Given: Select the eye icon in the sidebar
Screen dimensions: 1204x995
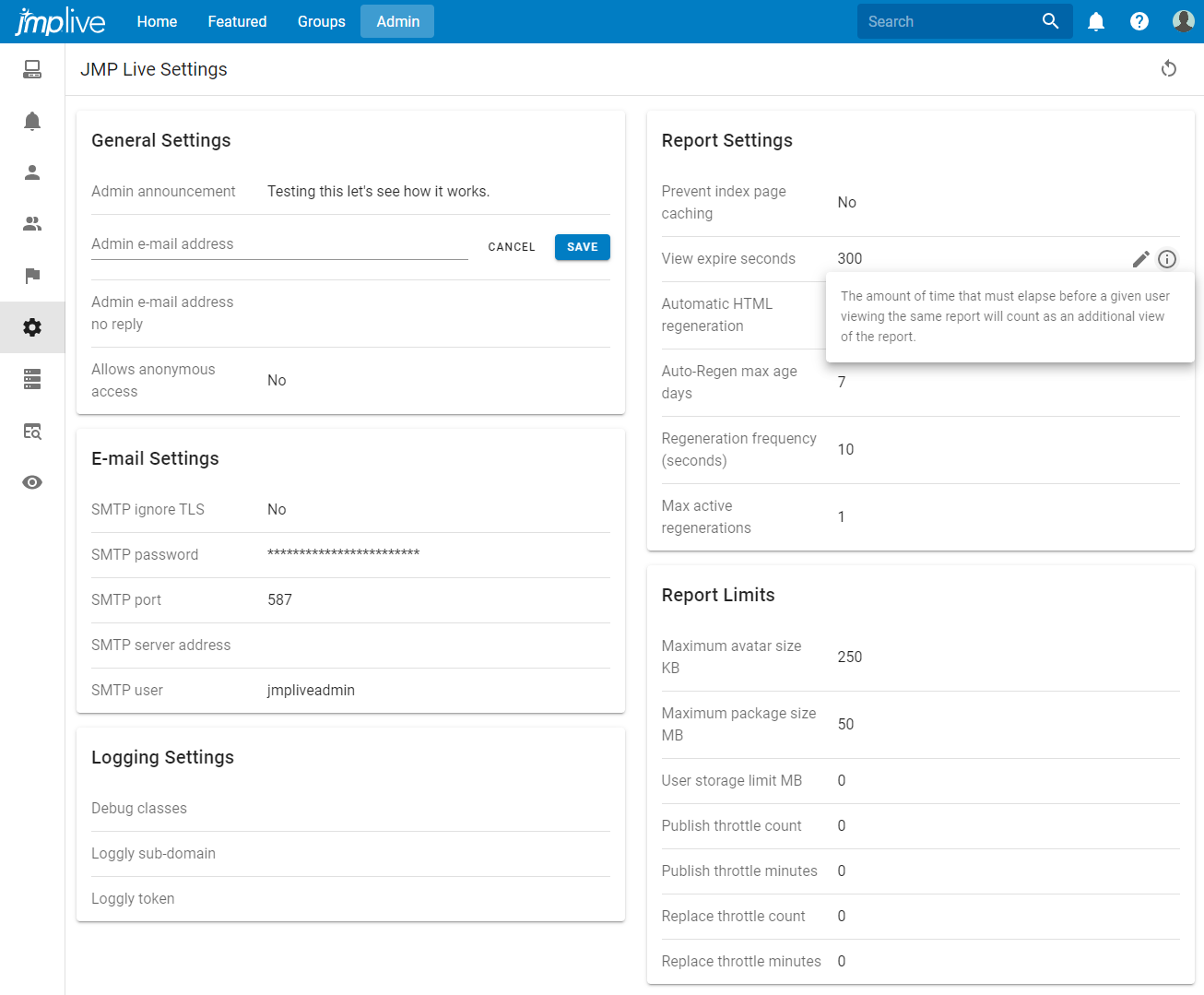Looking at the screenshot, I should click(x=32, y=482).
